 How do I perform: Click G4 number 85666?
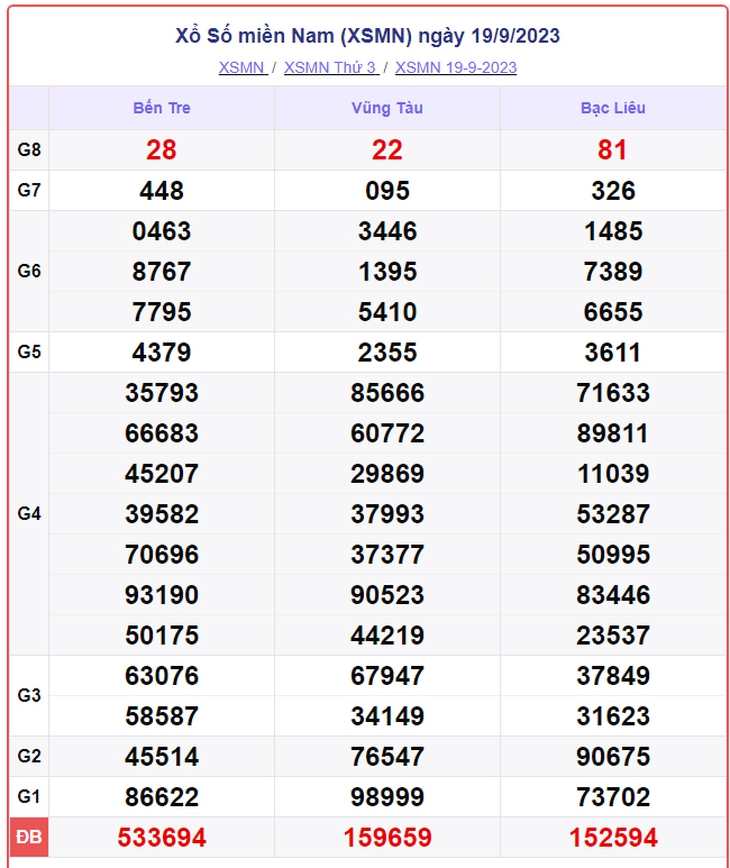click(x=387, y=393)
